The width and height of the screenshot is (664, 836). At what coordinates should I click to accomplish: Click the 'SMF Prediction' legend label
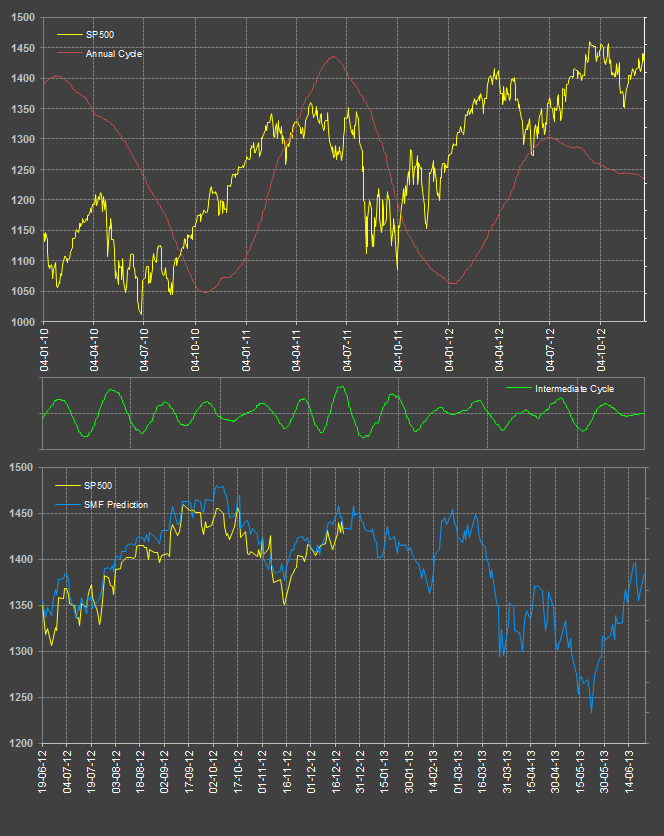point(116,504)
